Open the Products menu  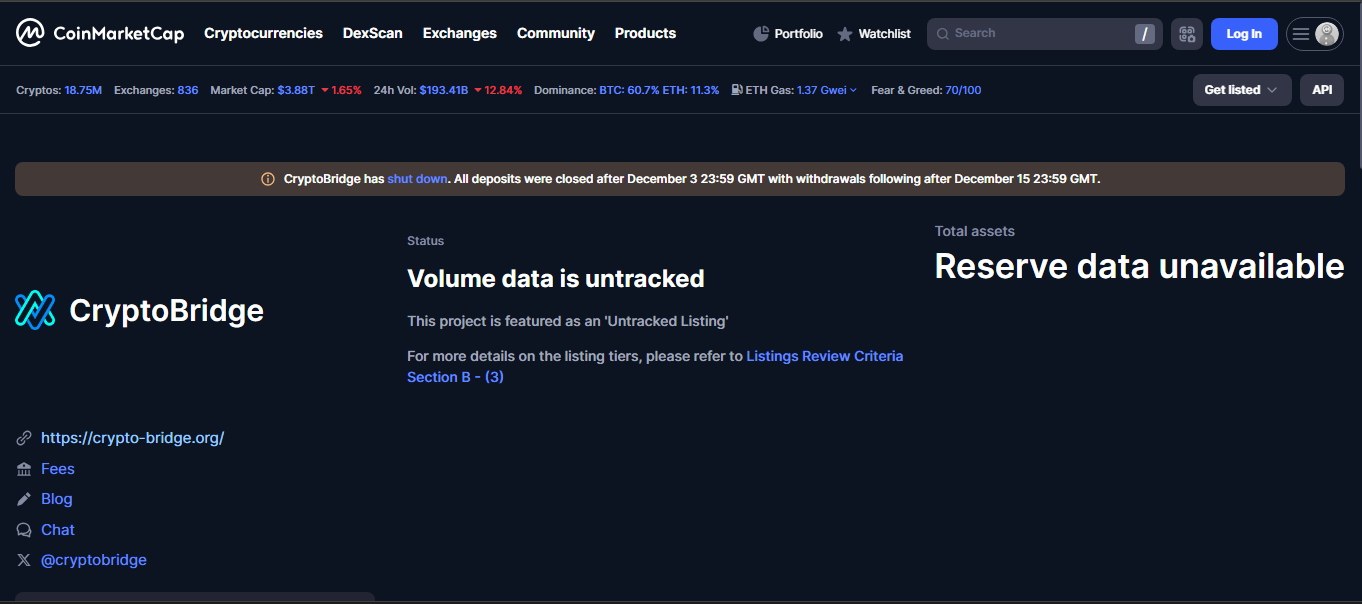[x=645, y=33]
